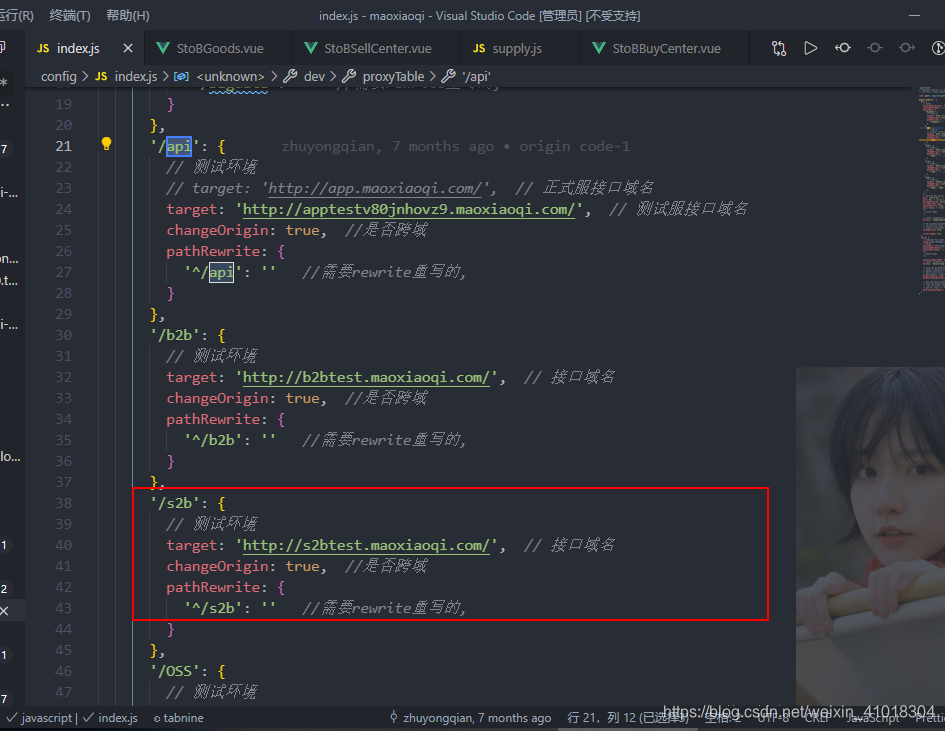Open the commented link http://app.maoxiaoqi.com/ on line 23

tap(375, 188)
